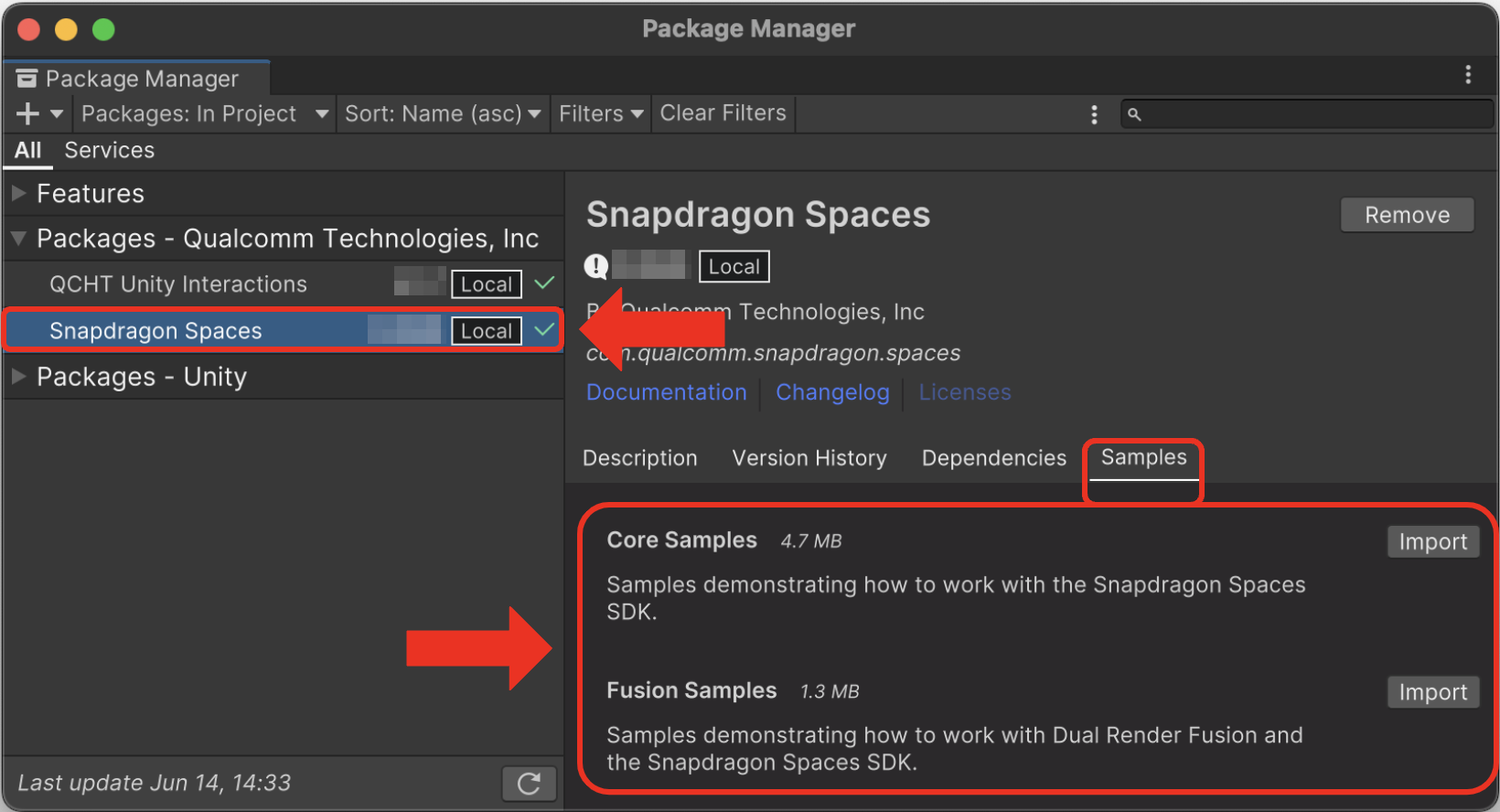
Task: Switch to Version History tab
Action: [809, 458]
